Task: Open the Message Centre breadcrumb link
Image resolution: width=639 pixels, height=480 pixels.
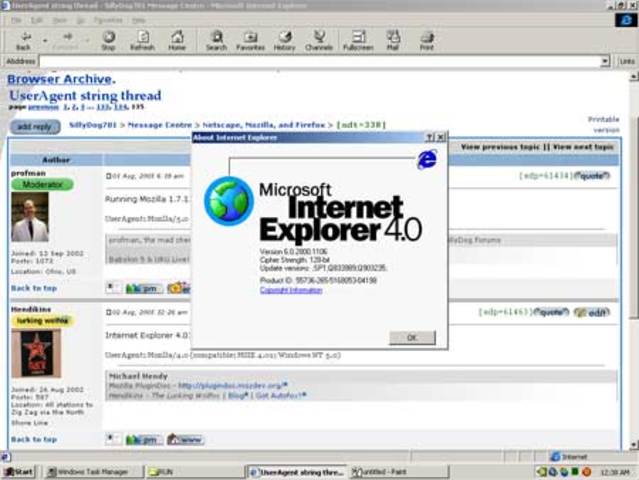Action: [159, 125]
